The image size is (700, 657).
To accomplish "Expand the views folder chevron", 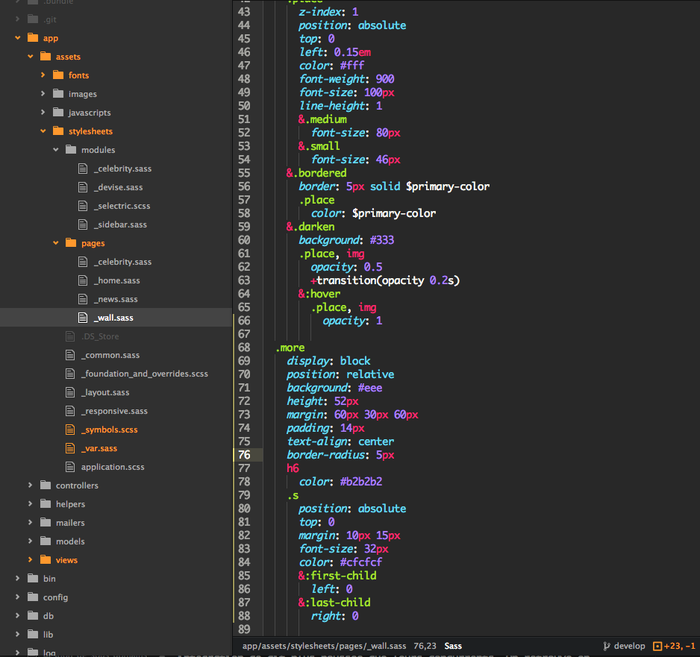I will pos(30,560).
